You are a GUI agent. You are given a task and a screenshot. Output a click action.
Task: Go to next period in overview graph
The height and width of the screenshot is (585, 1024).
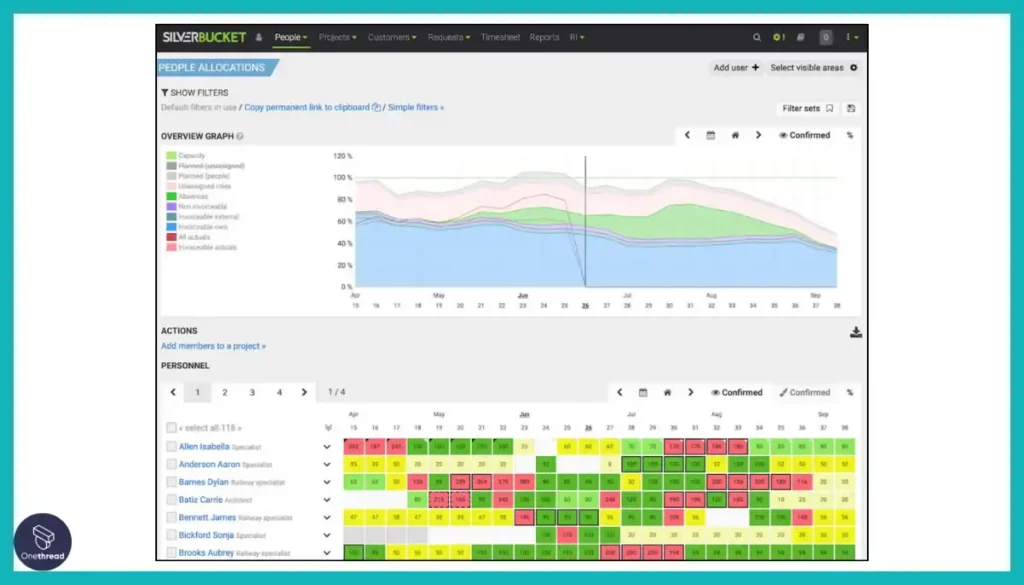pyautogui.click(x=758, y=135)
